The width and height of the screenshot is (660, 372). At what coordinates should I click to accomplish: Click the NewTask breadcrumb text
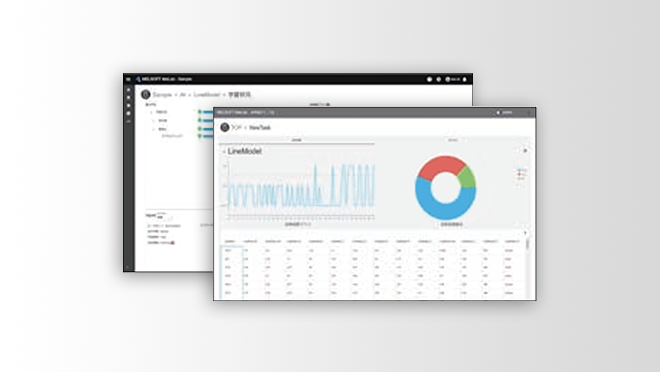pyautogui.click(x=260, y=128)
